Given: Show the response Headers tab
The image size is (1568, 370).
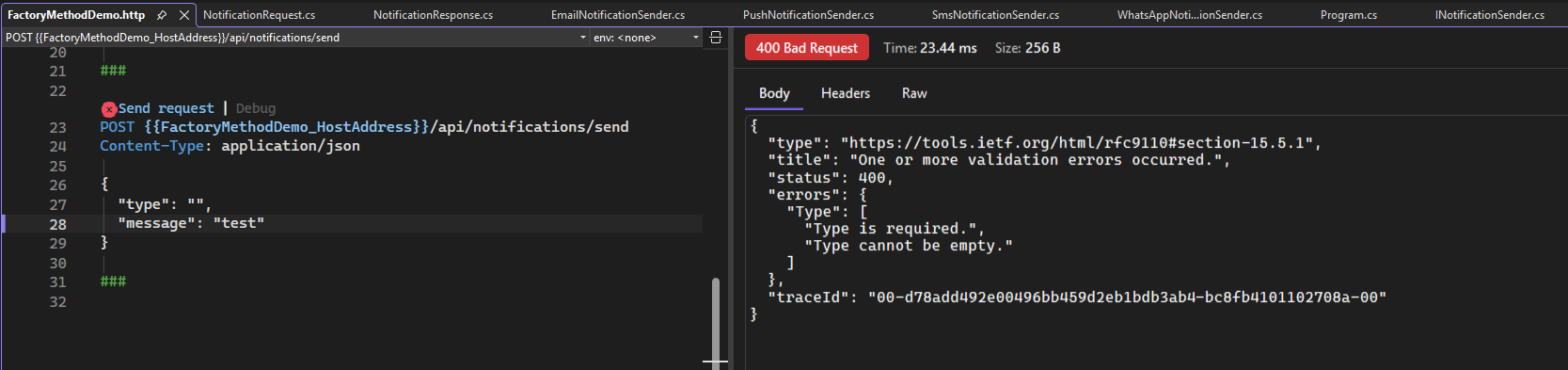Looking at the screenshot, I should pyautogui.click(x=846, y=93).
